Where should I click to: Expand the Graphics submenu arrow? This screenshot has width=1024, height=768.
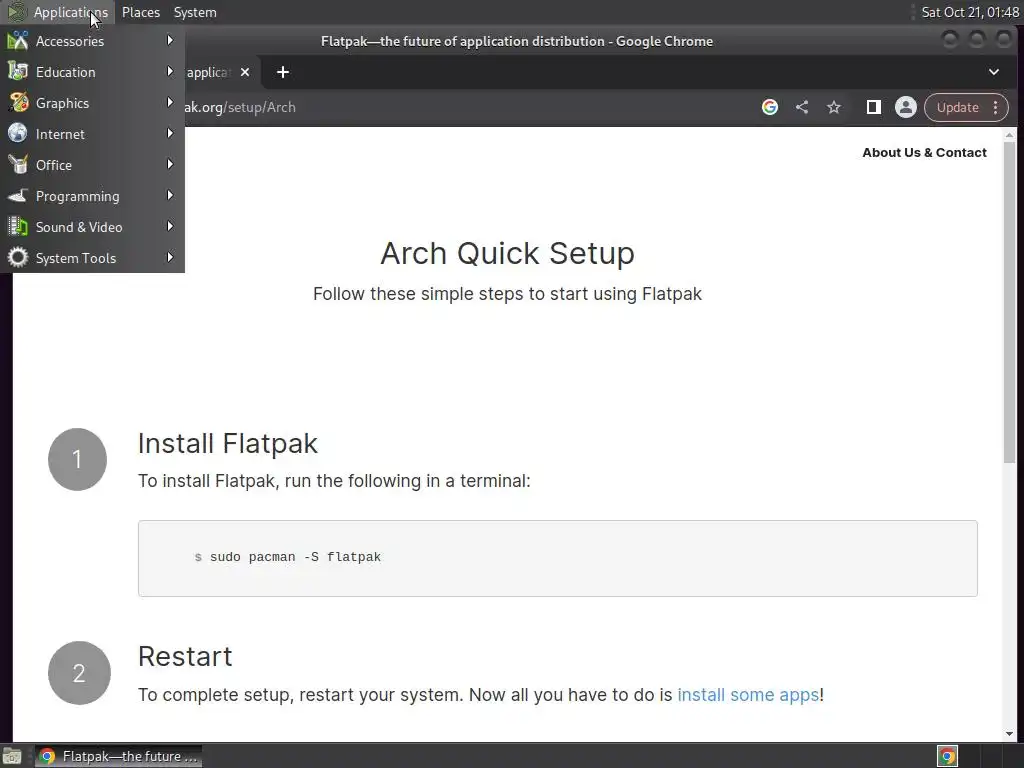tap(170, 103)
